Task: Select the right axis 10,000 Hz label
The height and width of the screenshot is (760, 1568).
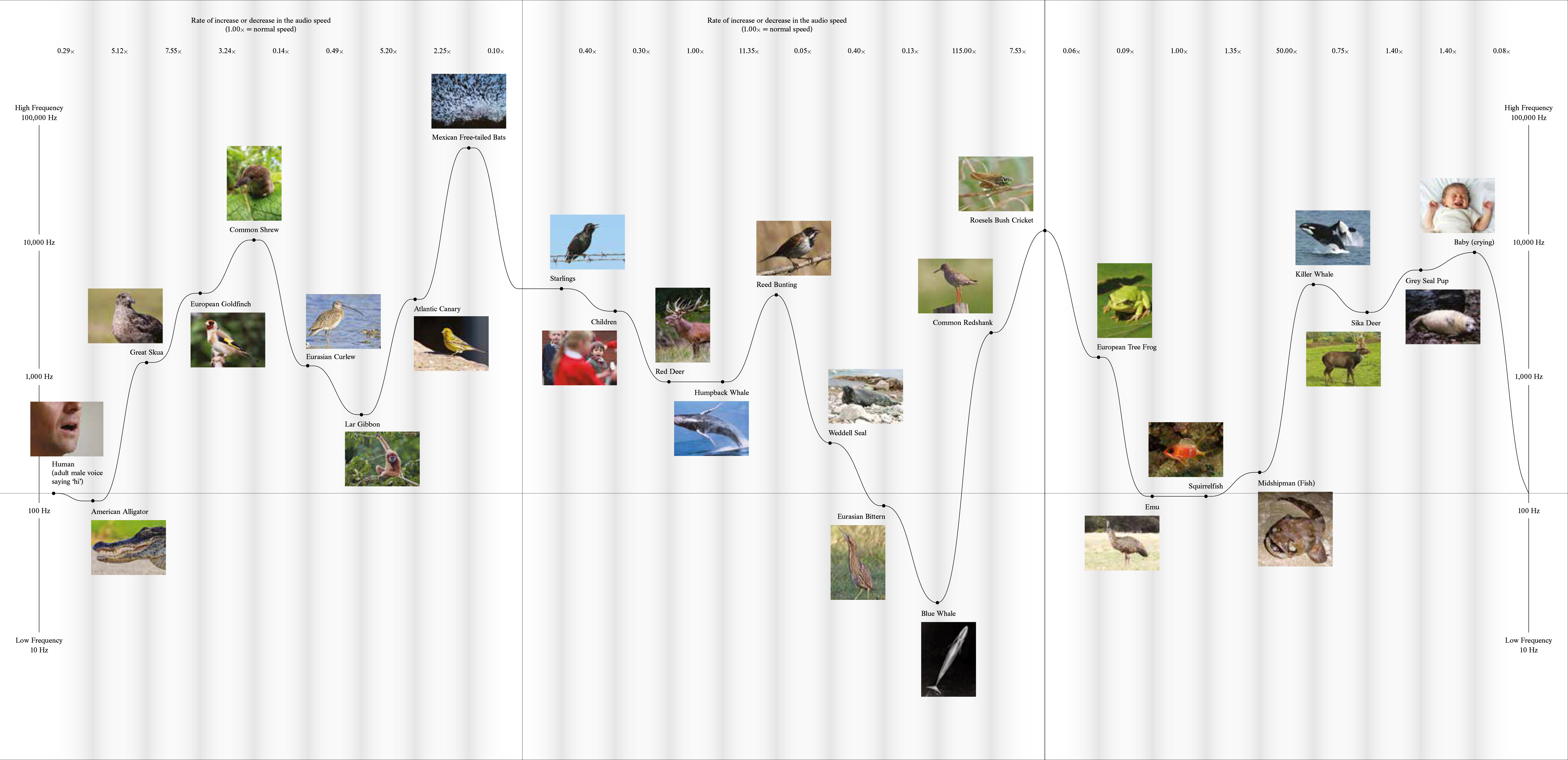Action: click(x=1528, y=242)
